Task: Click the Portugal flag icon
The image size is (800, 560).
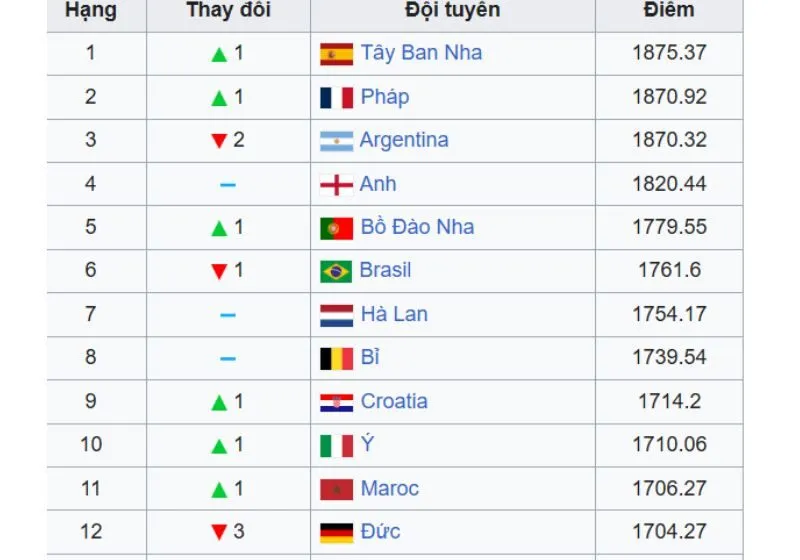Action: [336, 228]
